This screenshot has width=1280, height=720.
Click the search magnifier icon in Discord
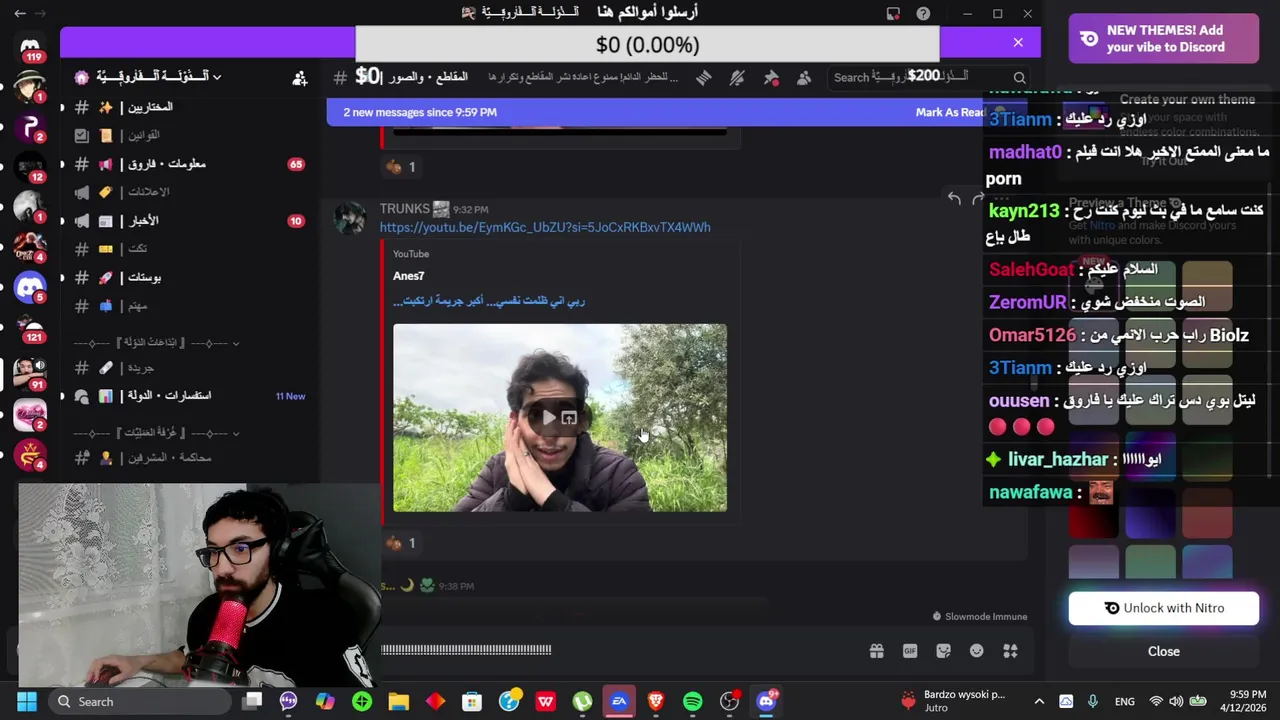pos(1019,78)
